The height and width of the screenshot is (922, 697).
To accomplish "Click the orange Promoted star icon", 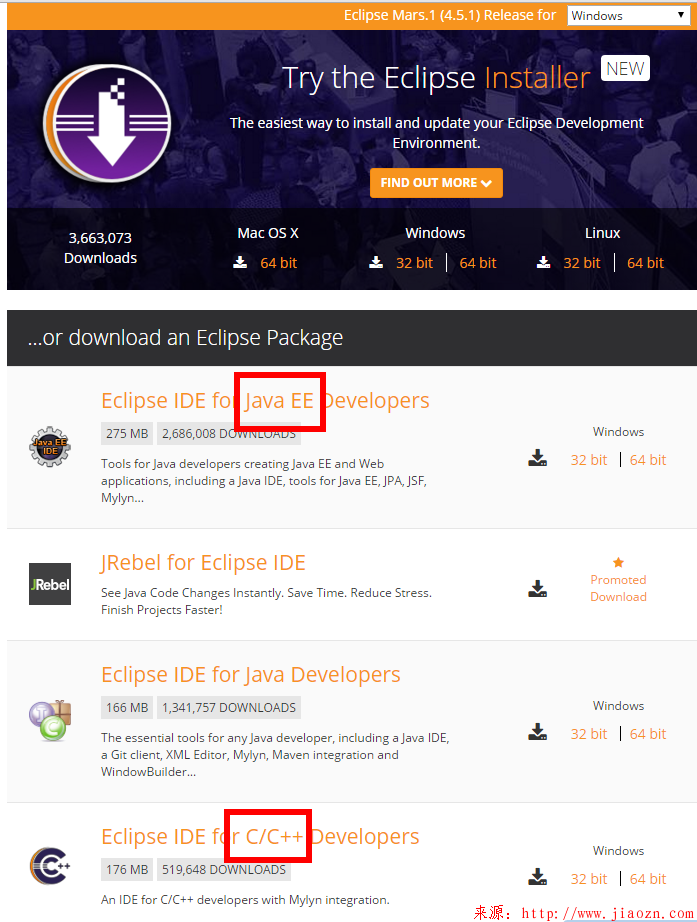I will pyautogui.click(x=618, y=563).
